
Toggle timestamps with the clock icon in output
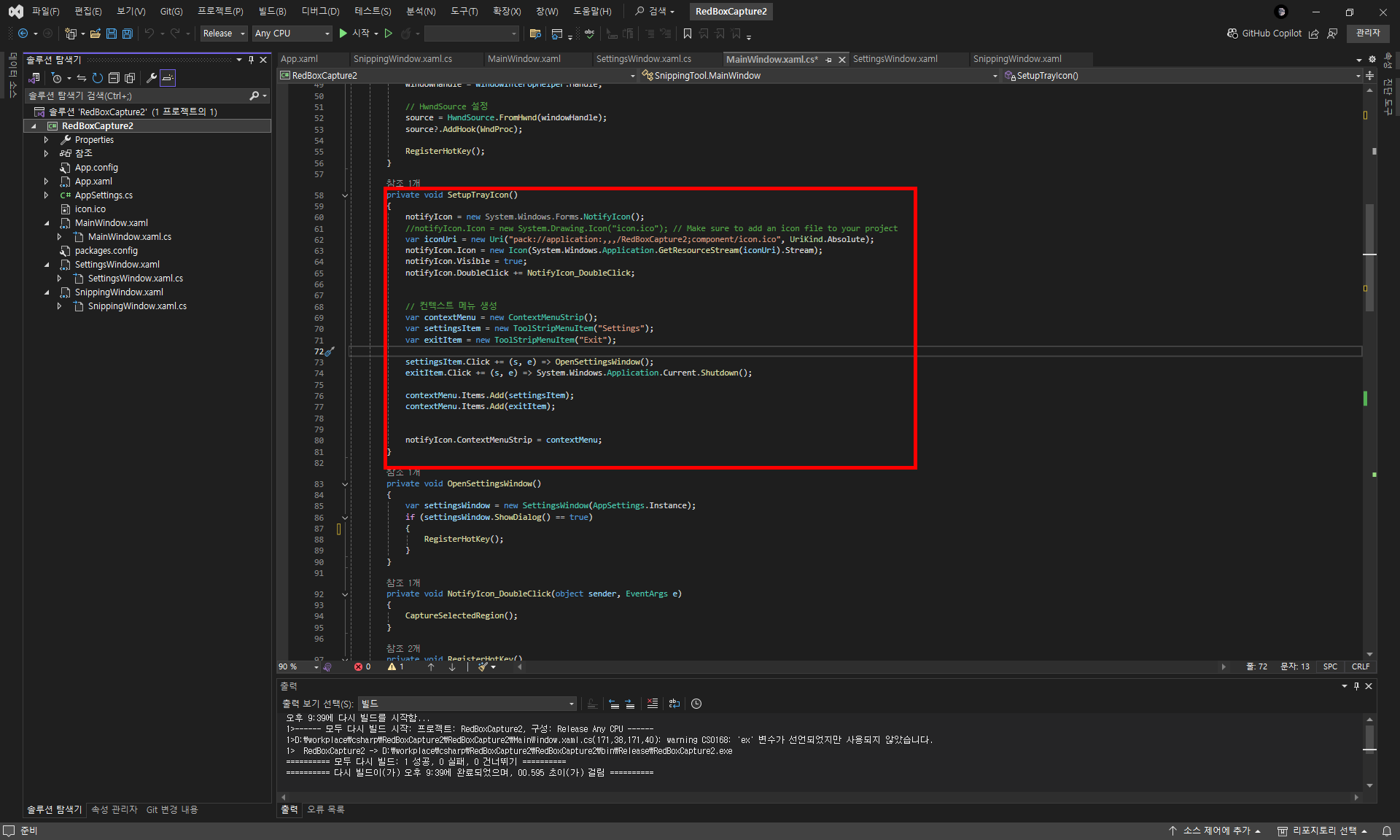point(696,704)
